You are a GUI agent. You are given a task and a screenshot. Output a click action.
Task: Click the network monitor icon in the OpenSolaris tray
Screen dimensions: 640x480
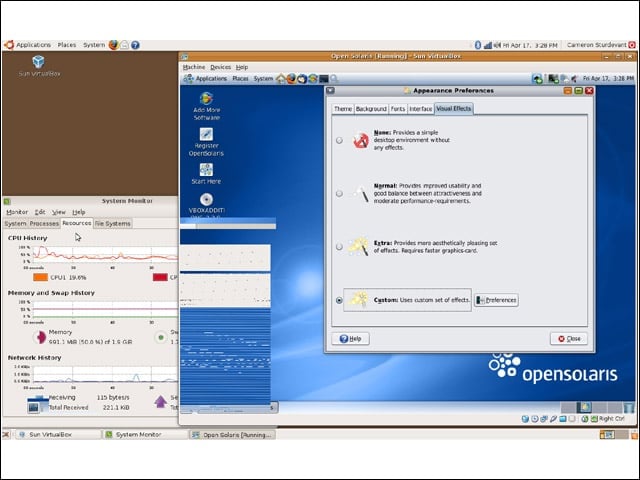pos(553,79)
